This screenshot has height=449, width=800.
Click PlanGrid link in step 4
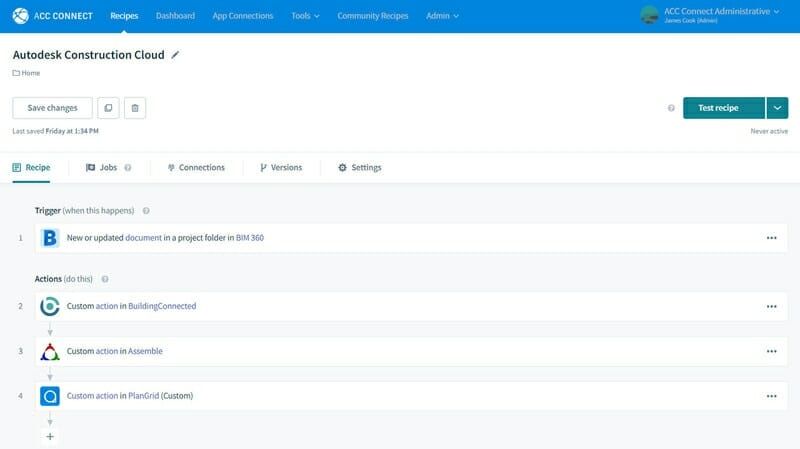[143, 396]
